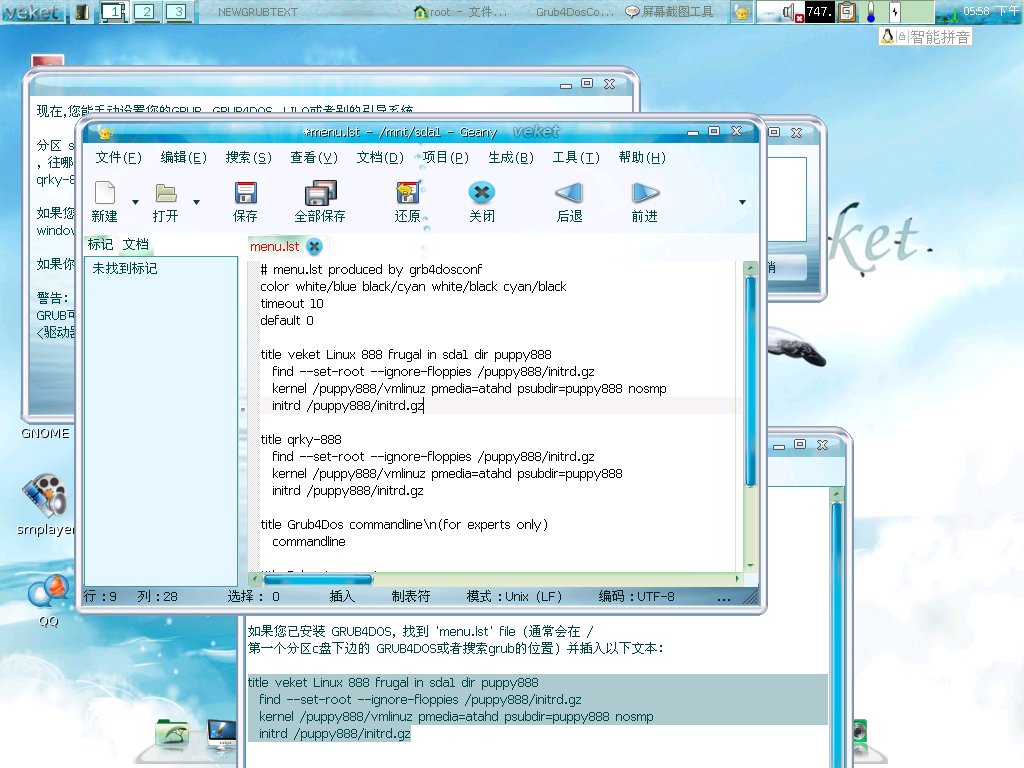Click the Back (后退) navigation arrow
Screen dimensions: 1024x768
coord(569,193)
